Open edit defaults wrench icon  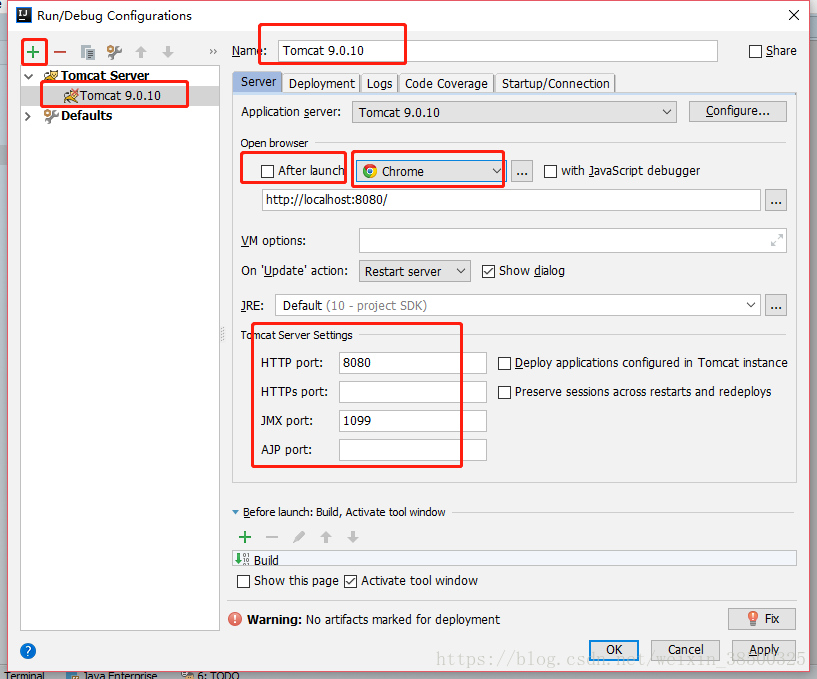pos(114,52)
